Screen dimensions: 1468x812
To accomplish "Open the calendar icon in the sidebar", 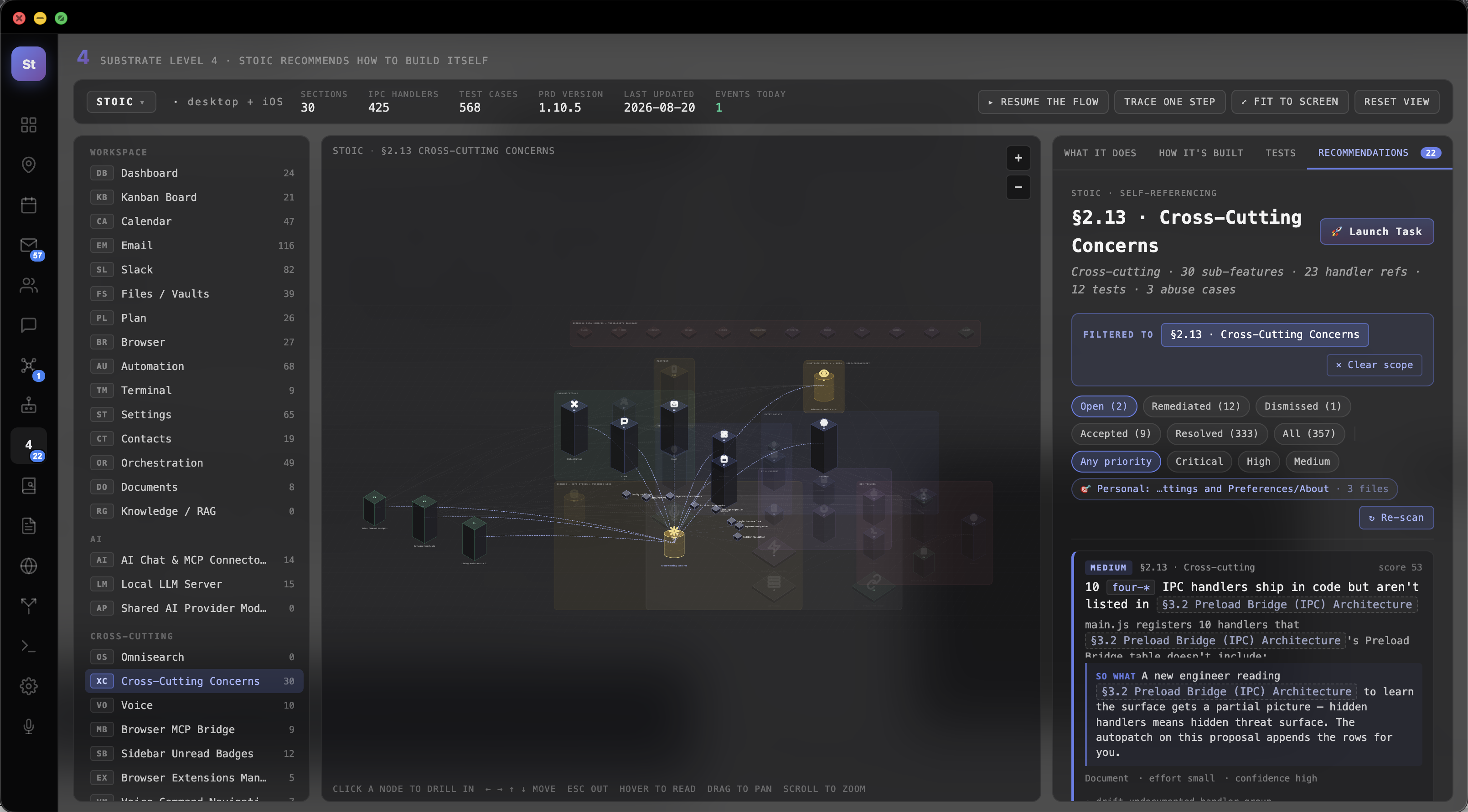I will click(28, 205).
